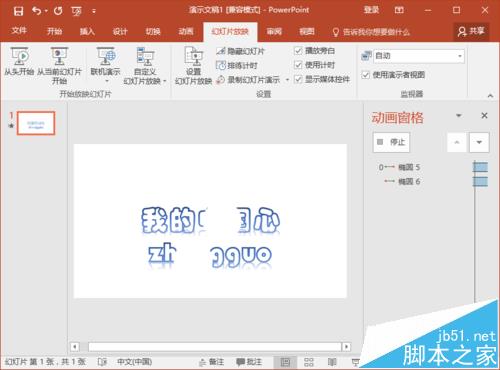Toggle the Use Timings (使用计时) checkbox

pos(298,65)
